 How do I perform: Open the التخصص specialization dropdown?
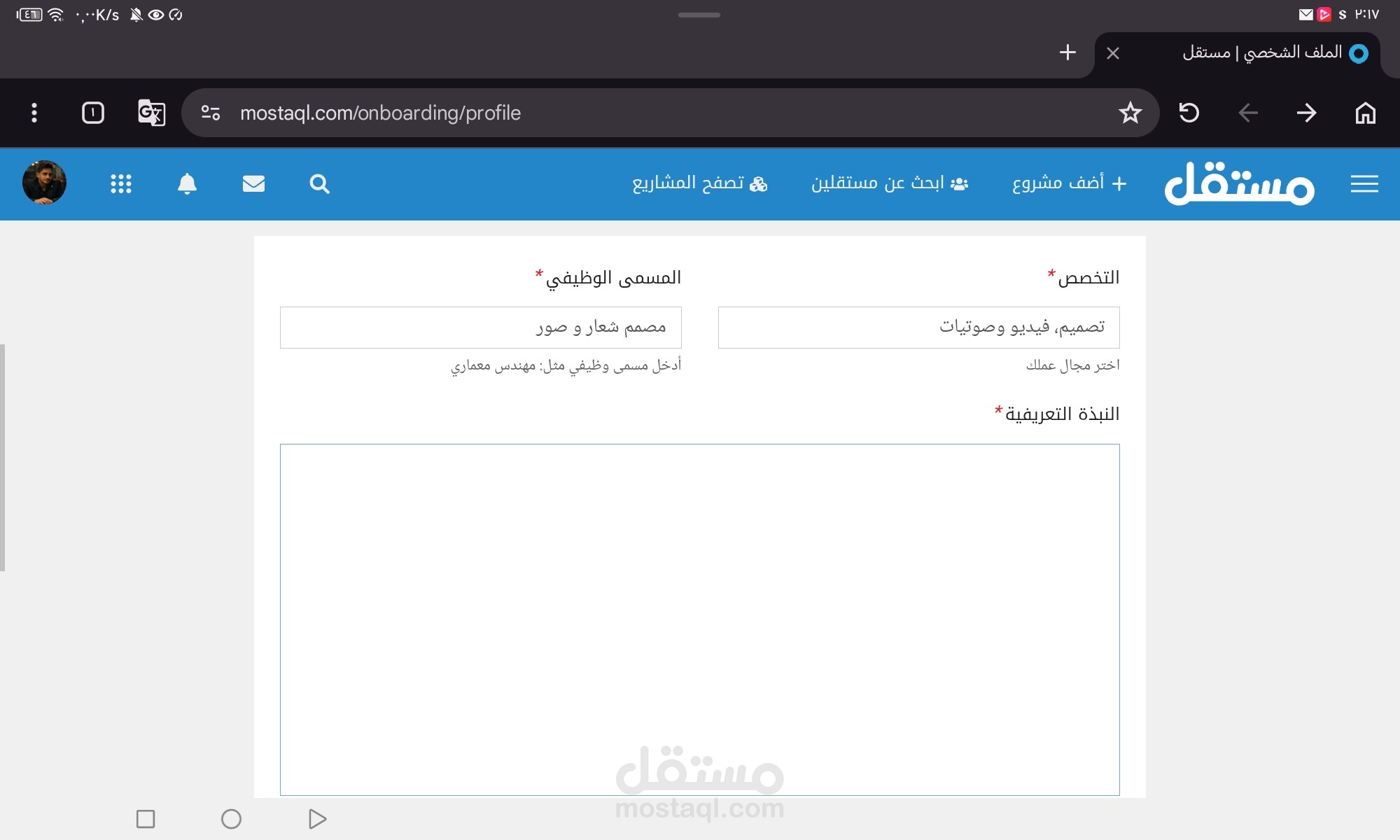click(x=918, y=327)
